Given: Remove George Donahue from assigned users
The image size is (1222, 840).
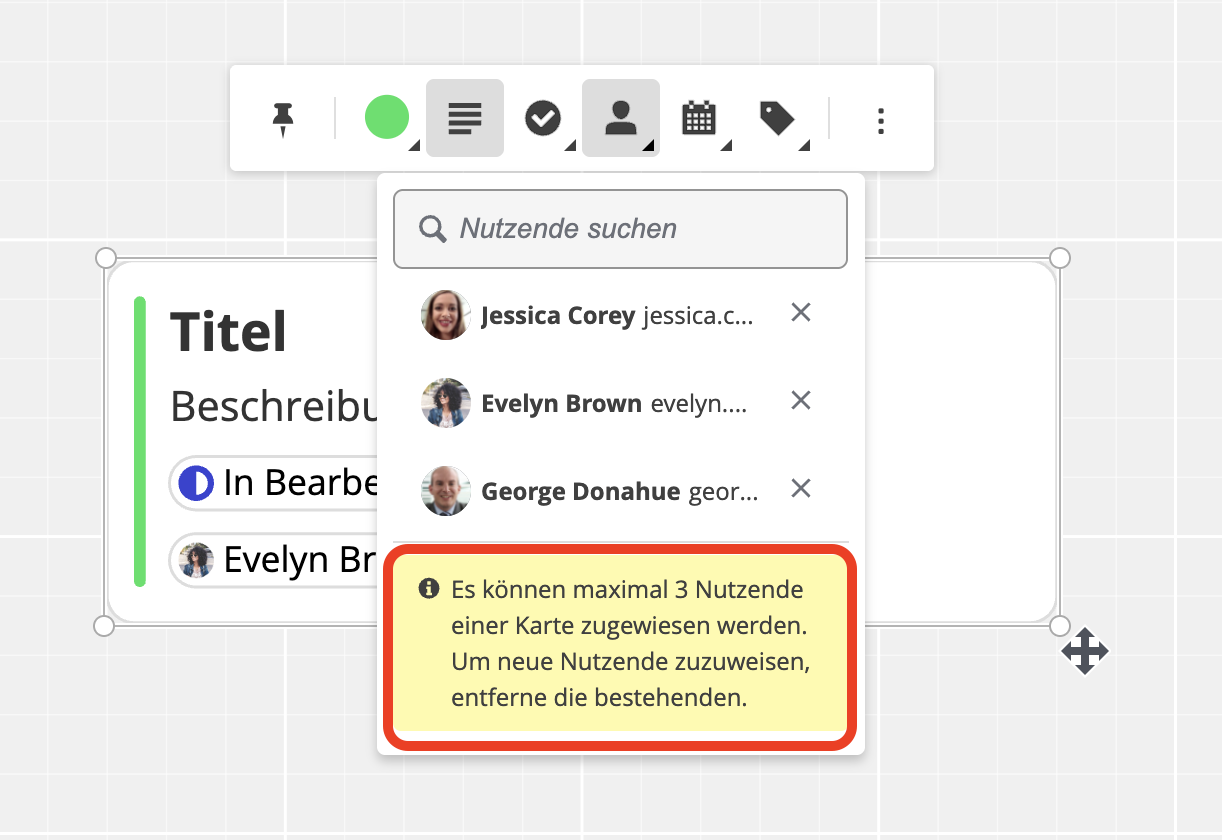Looking at the screenshot, I should (x=800, y=489).
